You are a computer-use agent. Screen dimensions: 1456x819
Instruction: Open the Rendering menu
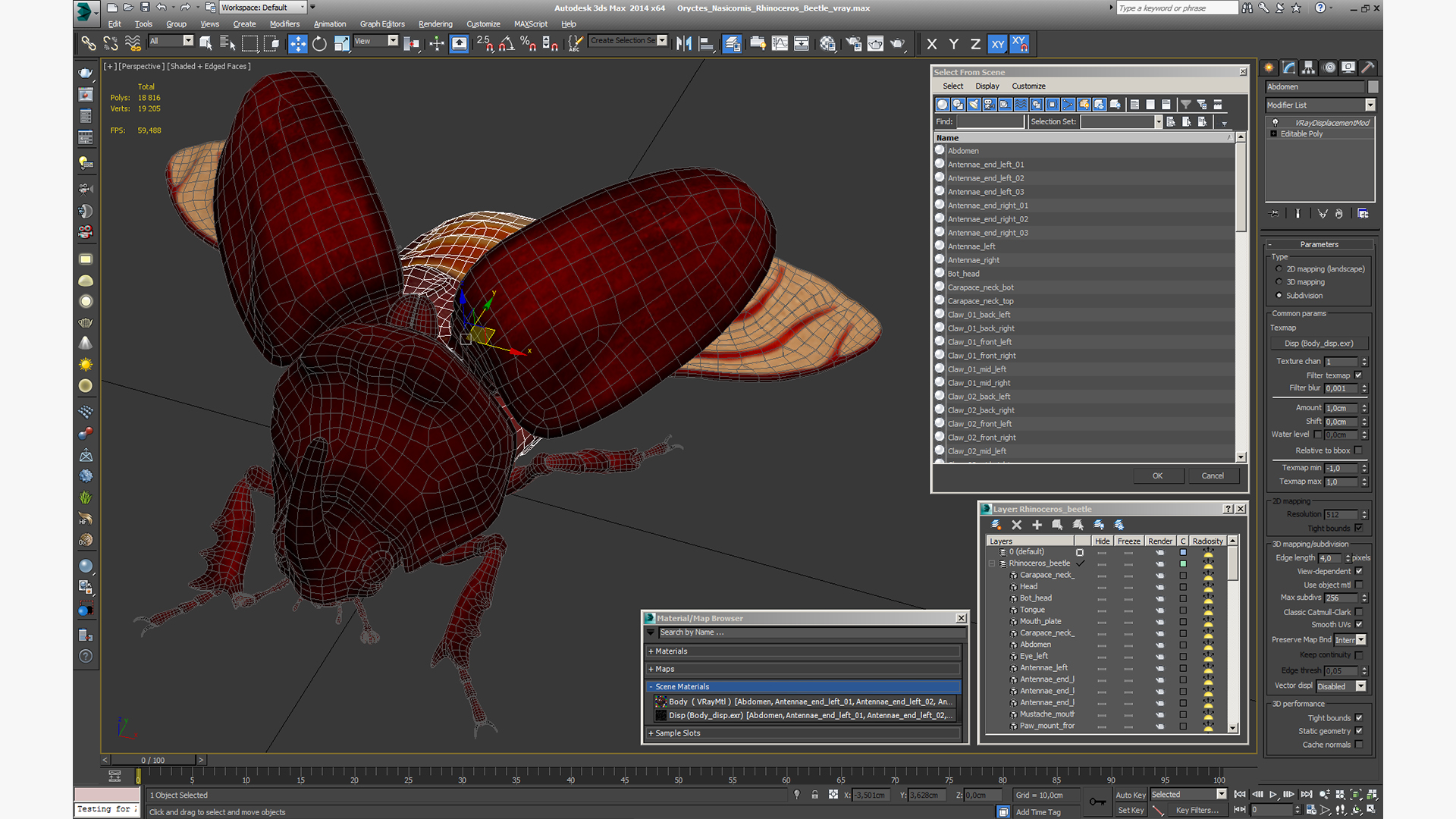pos(435,24)
